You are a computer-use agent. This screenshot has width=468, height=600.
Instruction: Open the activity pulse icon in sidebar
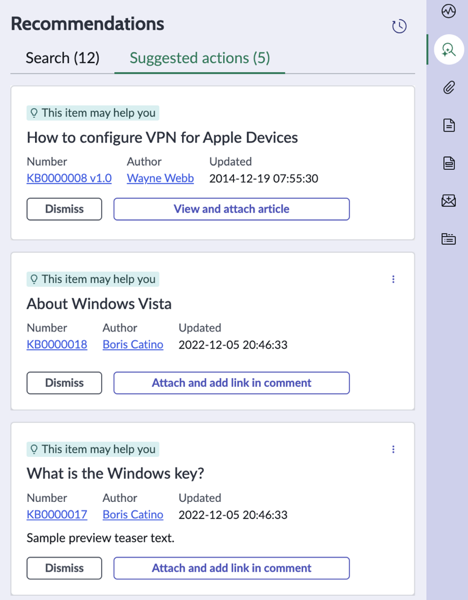tap(448, 11)
